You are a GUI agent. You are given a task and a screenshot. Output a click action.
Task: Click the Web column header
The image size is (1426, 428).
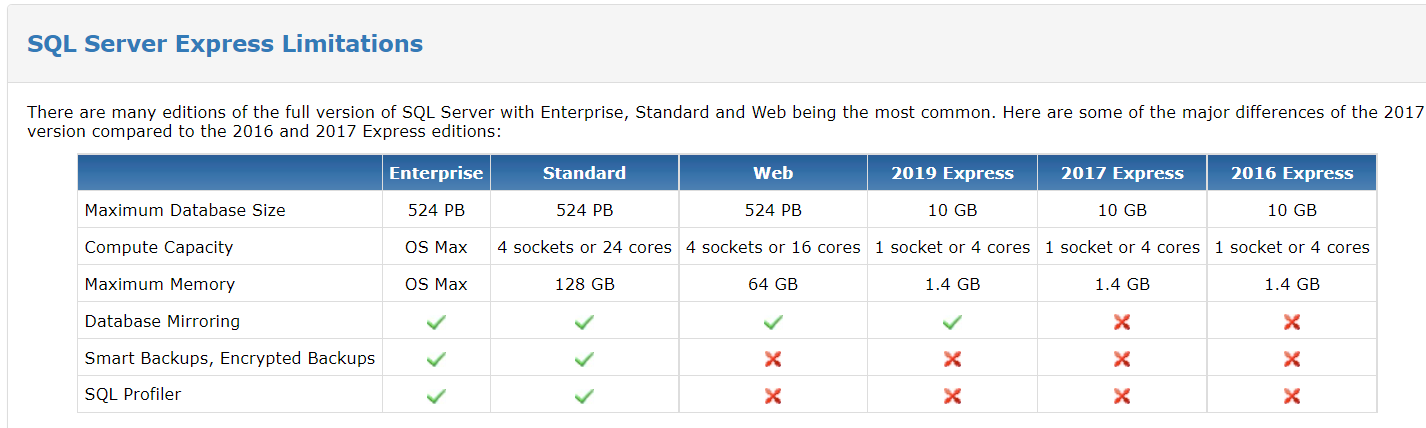pos(773,173)
